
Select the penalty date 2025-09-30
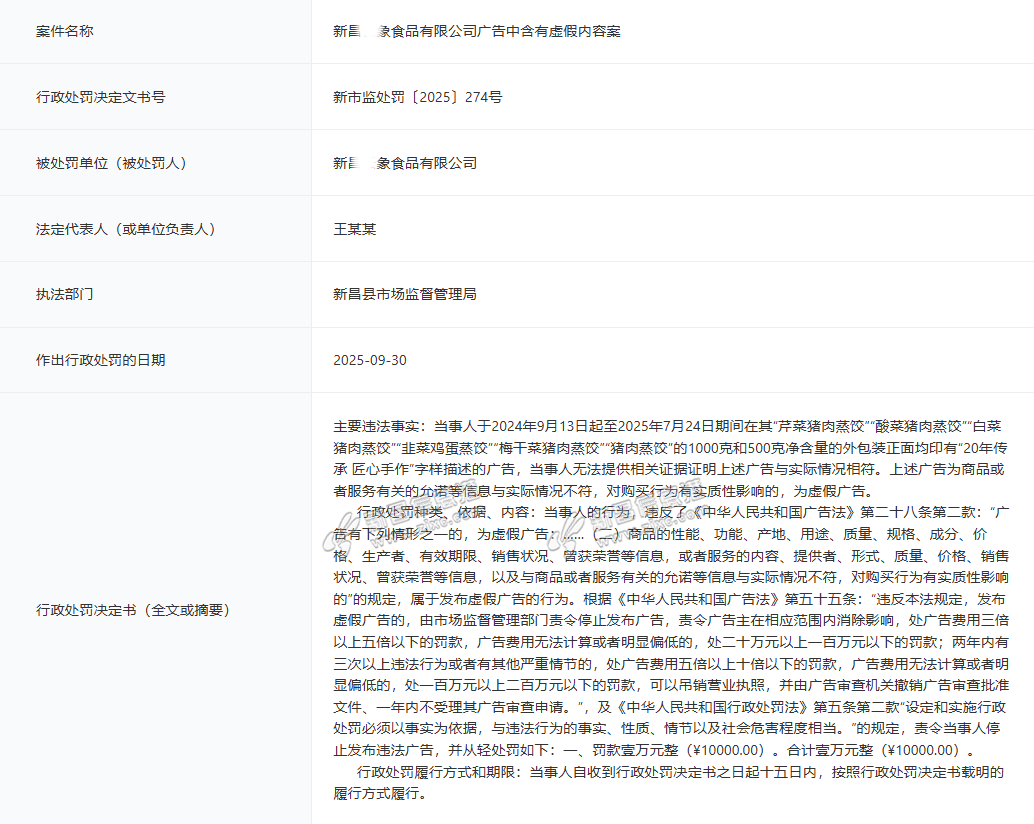[x=370, y=360]
